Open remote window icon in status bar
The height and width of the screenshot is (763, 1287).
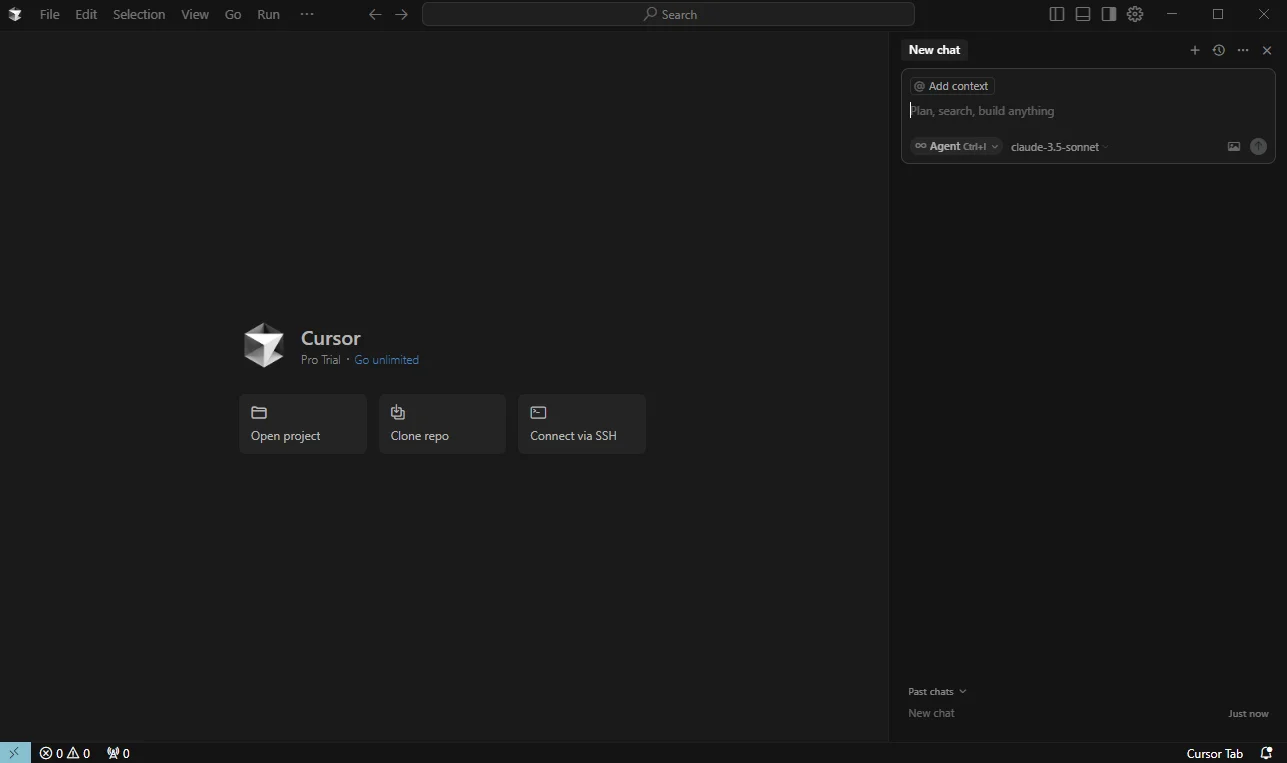pyautogui.click(x=15, y=753)
